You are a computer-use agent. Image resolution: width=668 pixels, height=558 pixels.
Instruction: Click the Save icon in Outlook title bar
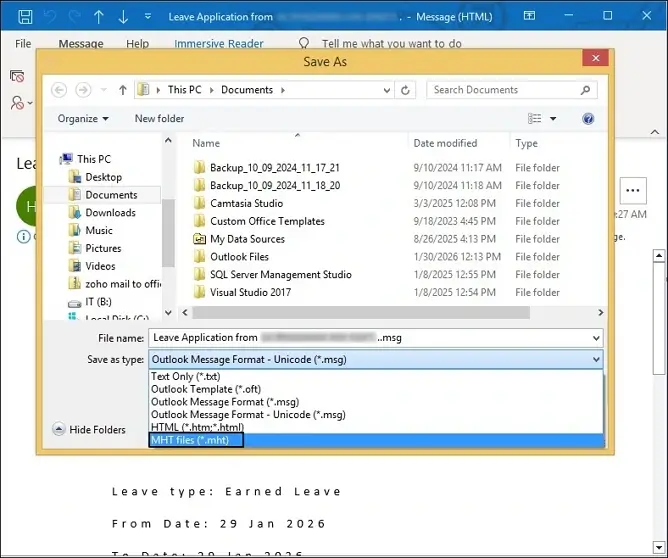click(25, 17)
